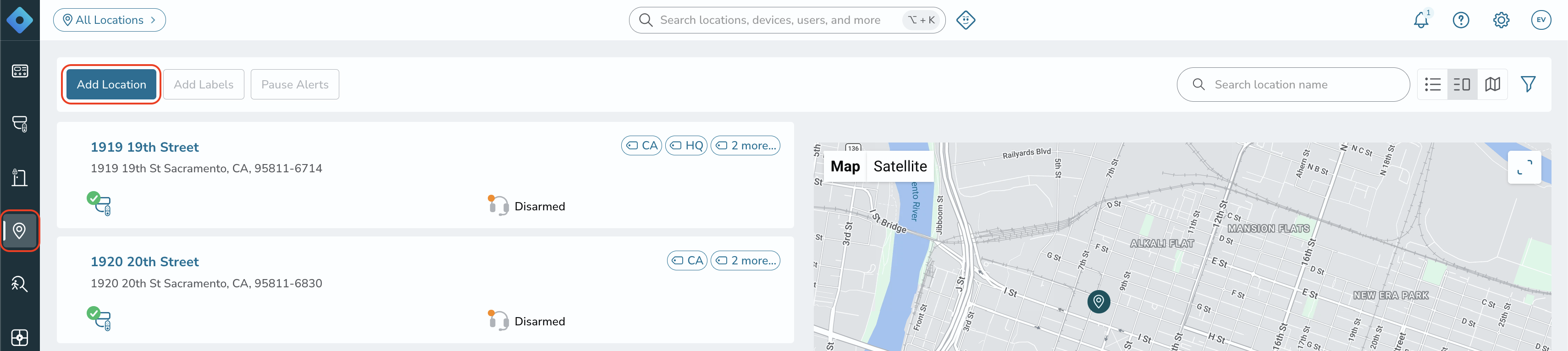Open the 1919 19th Street location link
The height and width of the screenshot is (351, 1568).
[144, 147]
